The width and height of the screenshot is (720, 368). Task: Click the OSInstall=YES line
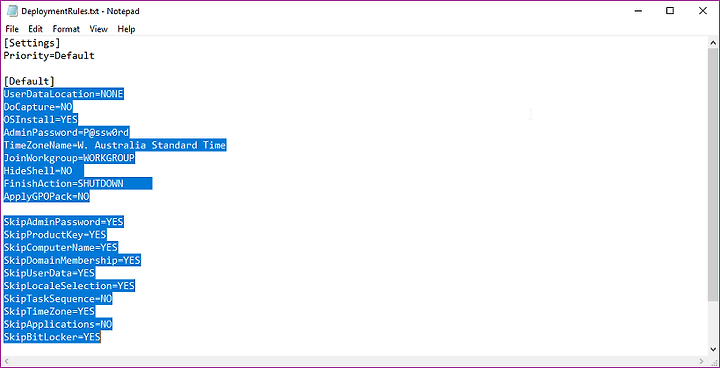(41, 120)
